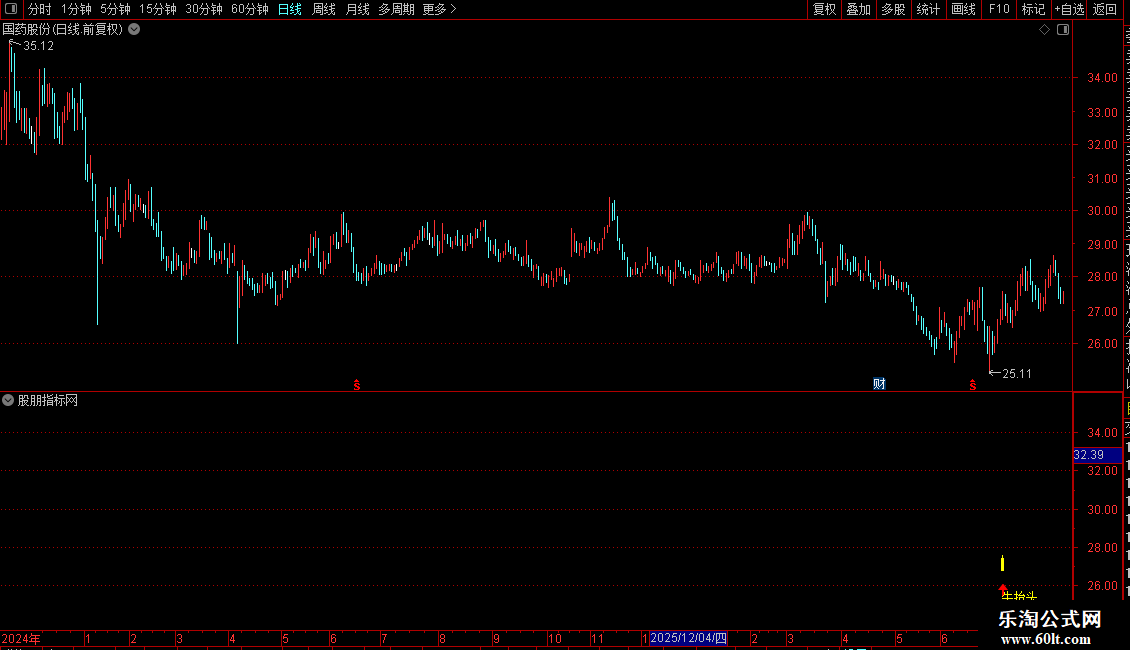1130x650 pixels.
Task: Click the 2024年 label on time axis
Action: coord(21,638)
